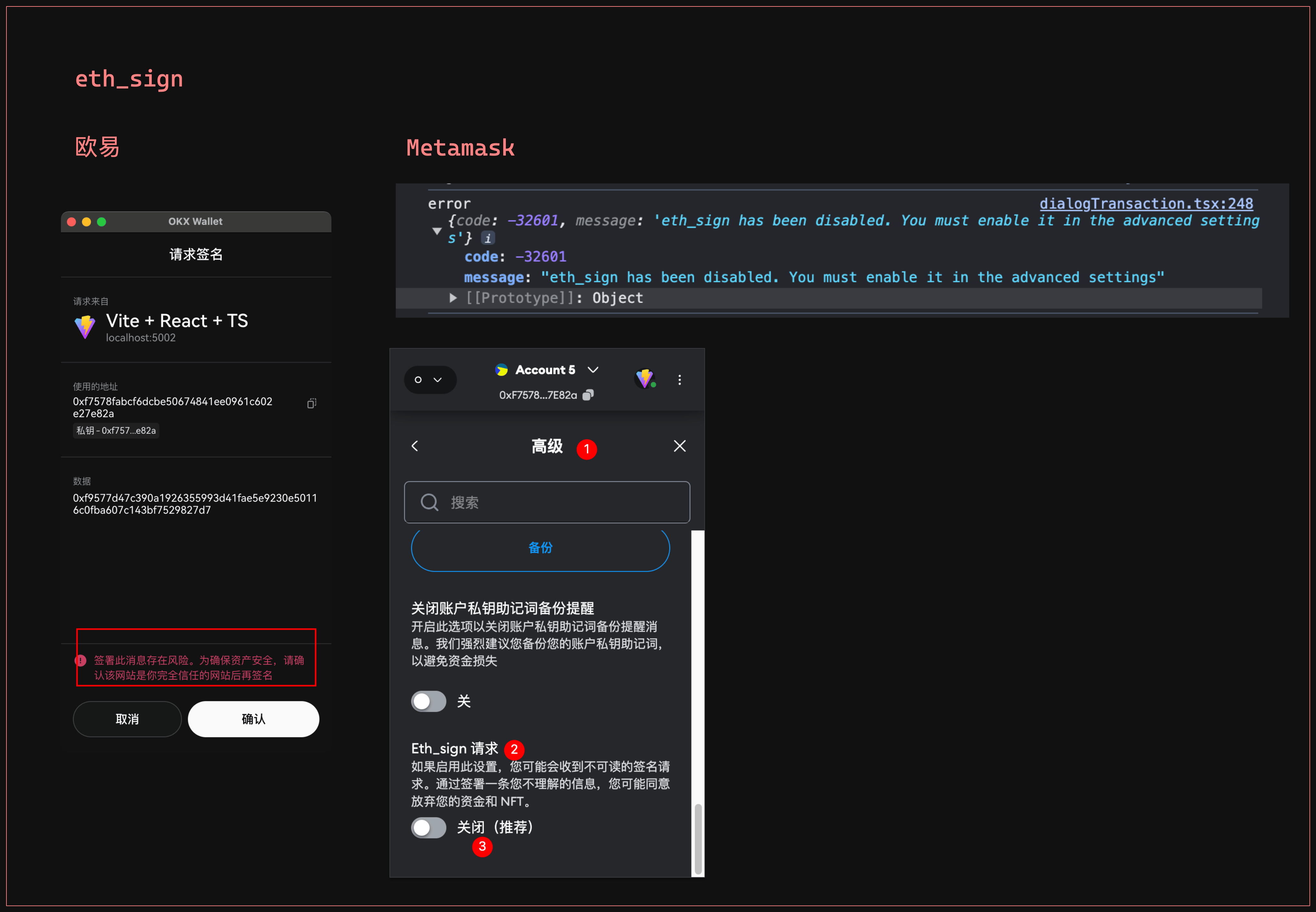Click localhost:5002 text in OKX Wallet
The height and width of the screenshot is (912, 1316).
pyautogui.click(x=140, y=338)
